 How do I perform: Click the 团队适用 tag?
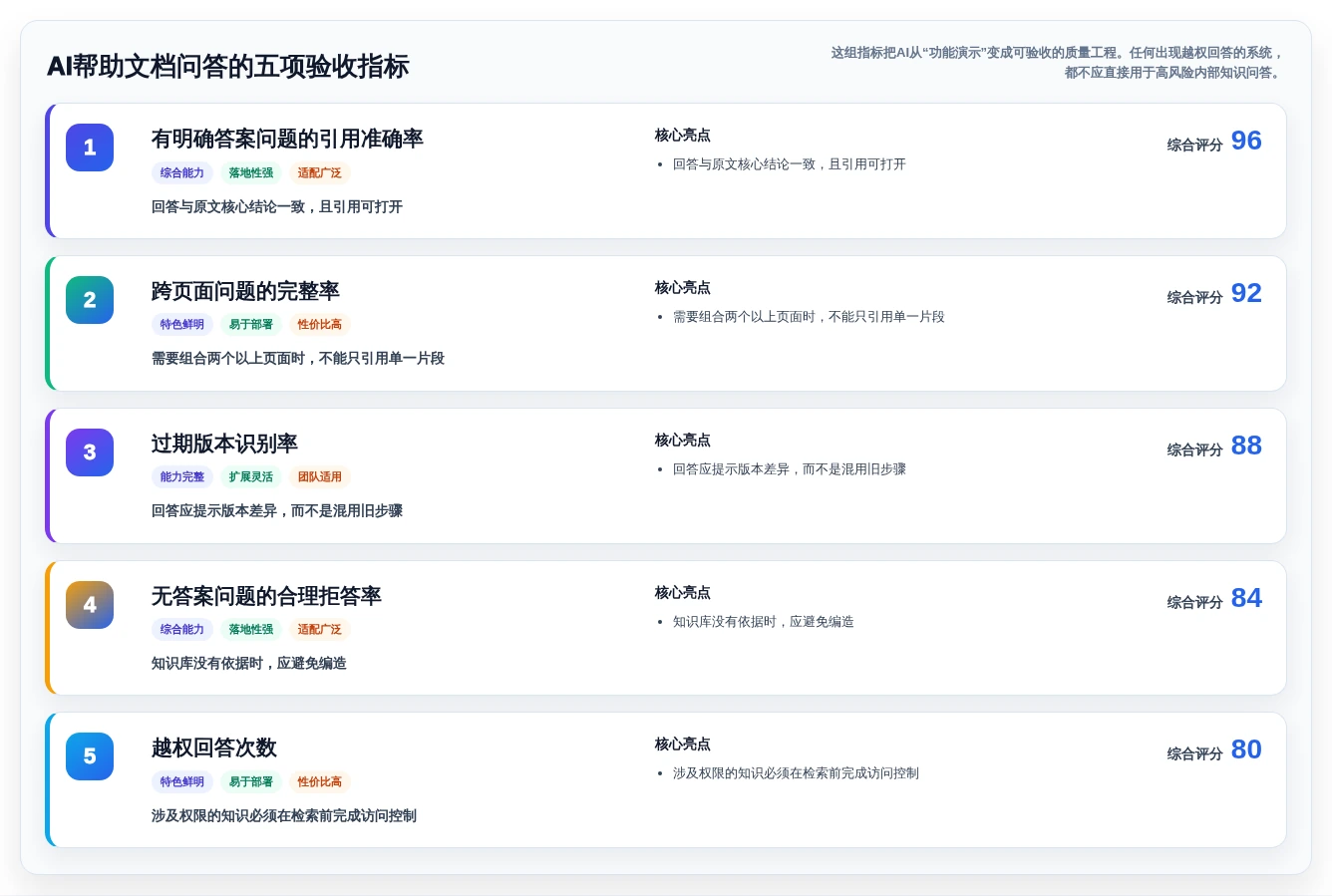tap(320, 477)
